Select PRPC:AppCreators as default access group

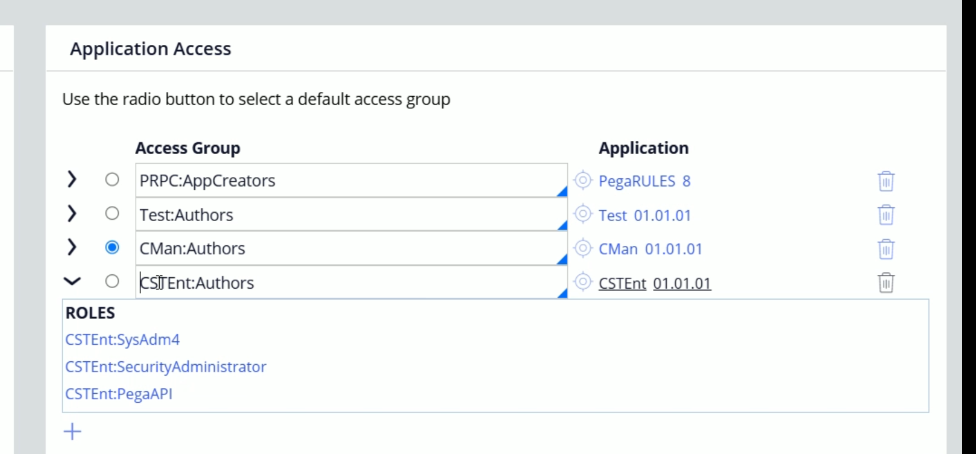[112, 179]
